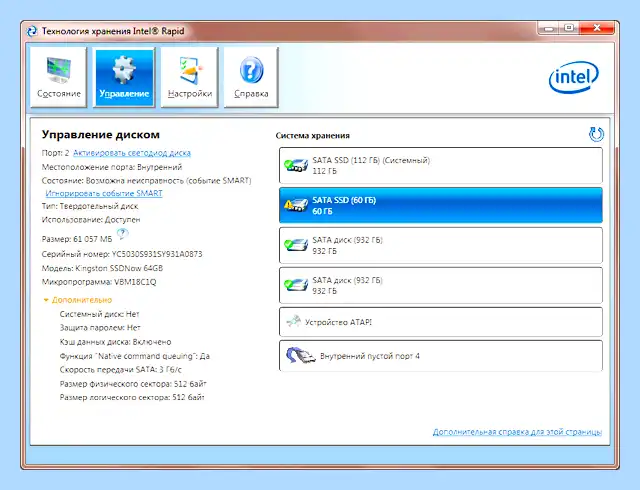Click Скорость передачи SATA: 3 Гб/с
This screenshot has width=640, height=490.
(120, 370)
